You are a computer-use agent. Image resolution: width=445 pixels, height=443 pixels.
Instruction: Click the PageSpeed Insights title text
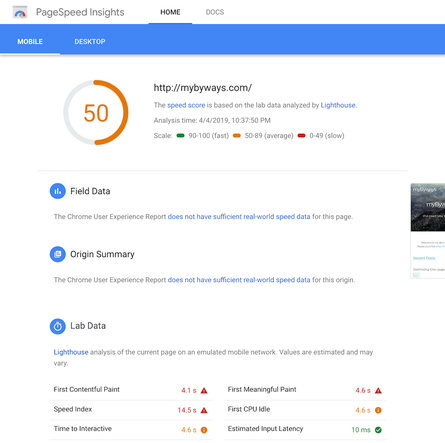(x=80, y=12)
